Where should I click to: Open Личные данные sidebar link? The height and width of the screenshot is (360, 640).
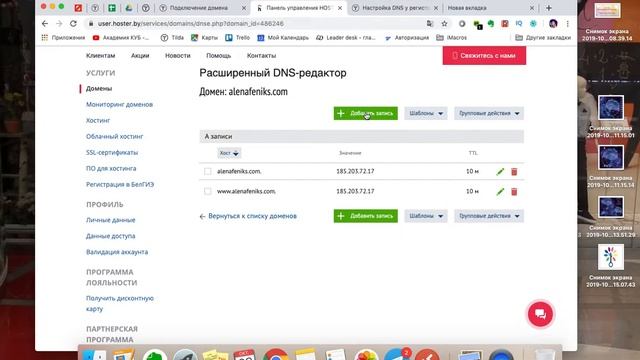click(x=111, y=220)
